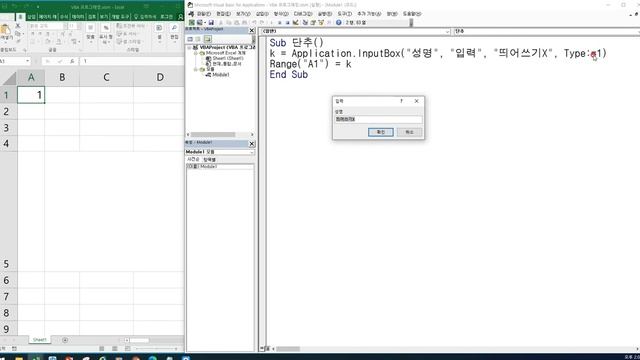Open the 디버그 (Debug) menu in VBA editor
The height and width of the screenshot is (360, 640).
[302, 14]
